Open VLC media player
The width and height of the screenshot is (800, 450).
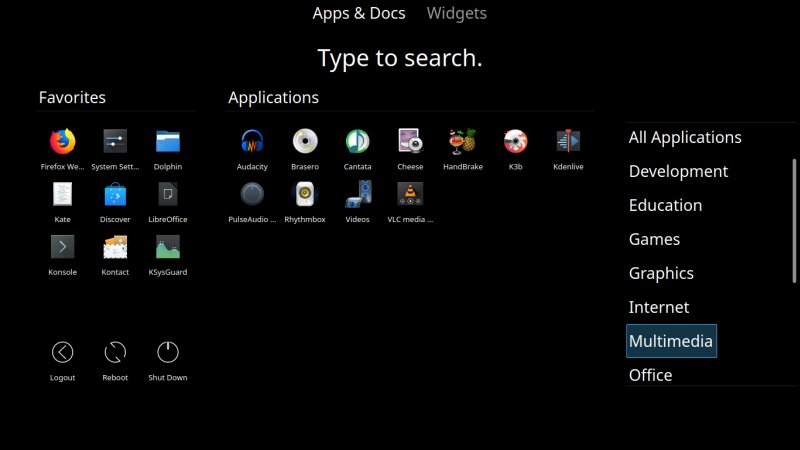[410, 194]
